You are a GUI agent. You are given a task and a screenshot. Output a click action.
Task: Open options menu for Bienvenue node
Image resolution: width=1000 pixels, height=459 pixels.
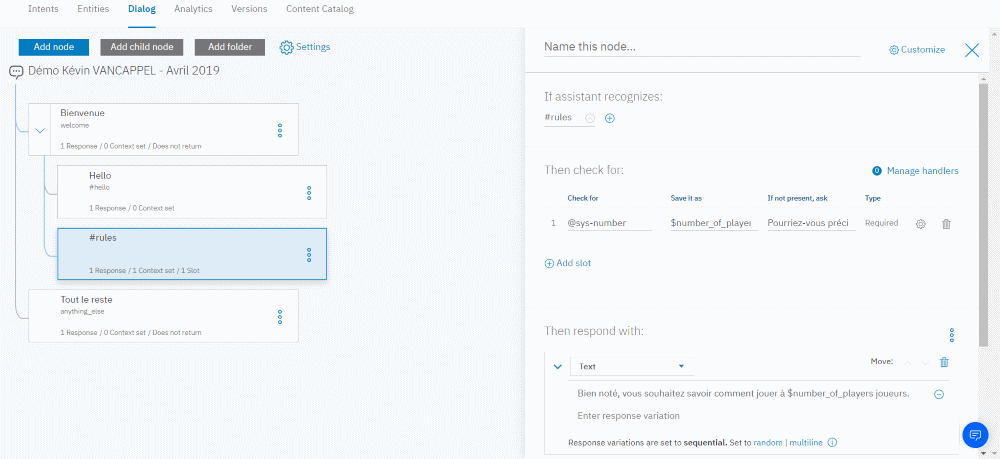point(280,131)
